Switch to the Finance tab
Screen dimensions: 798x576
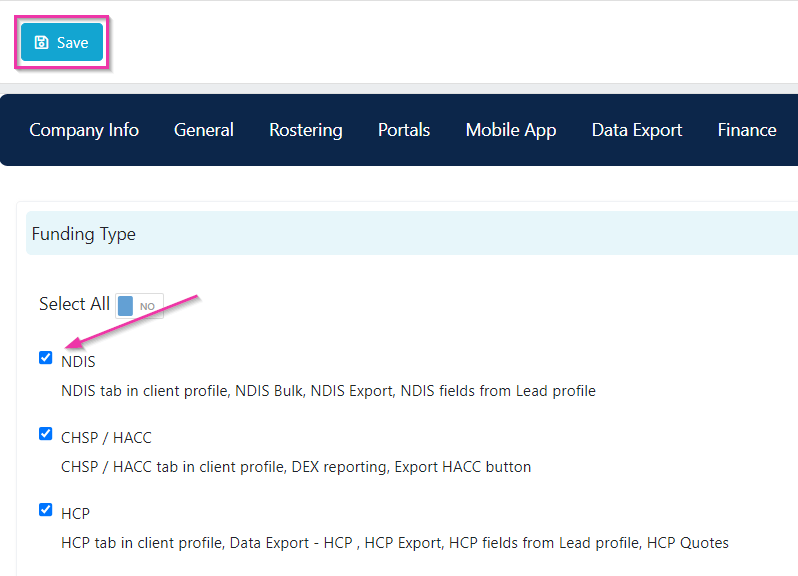click(747, 130)
